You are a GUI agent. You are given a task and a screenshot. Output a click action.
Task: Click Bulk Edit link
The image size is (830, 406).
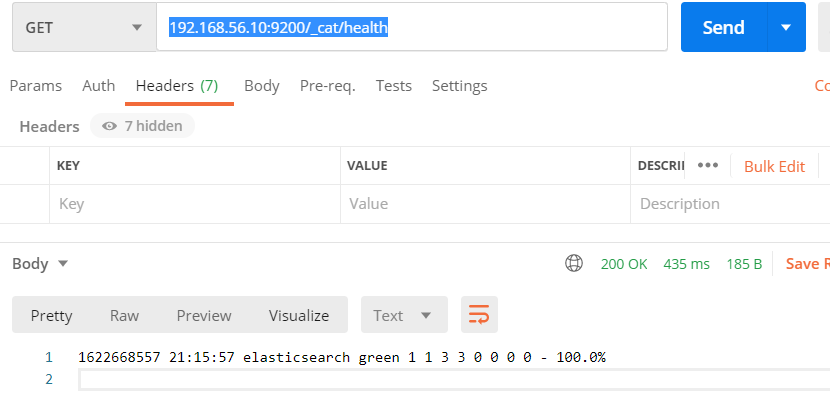point(774,166)
